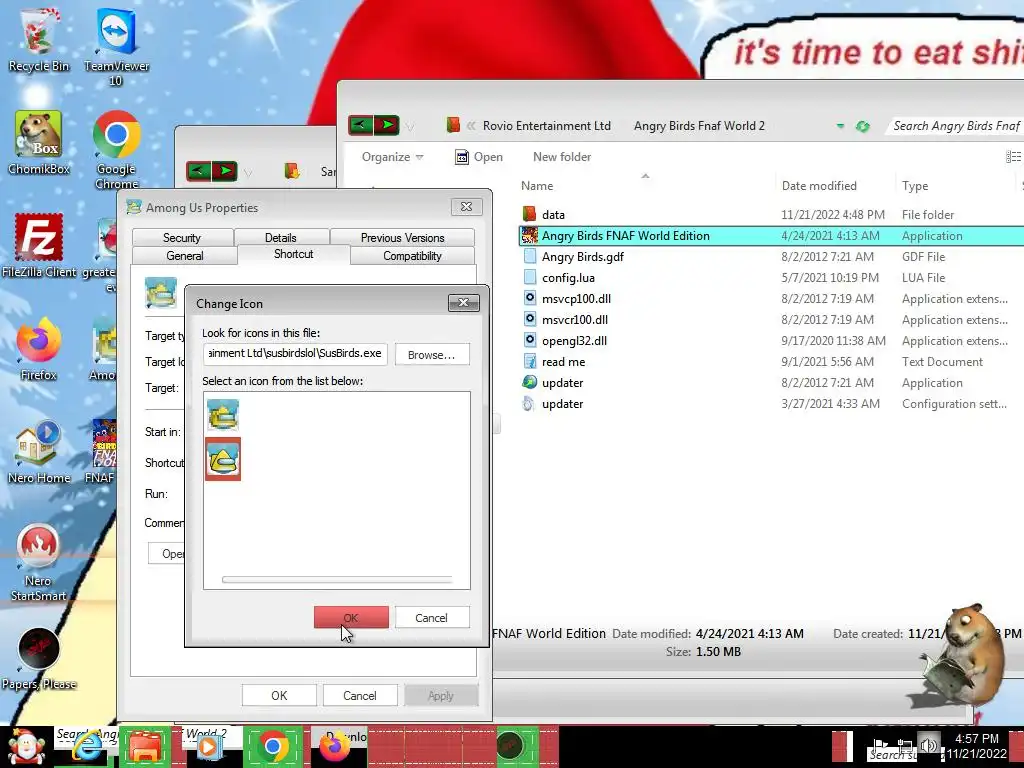Image resolution: width=1024 pixels, height=768 pixels.
Task: Launch Firefox from the desktop
Action: (39, 349)
